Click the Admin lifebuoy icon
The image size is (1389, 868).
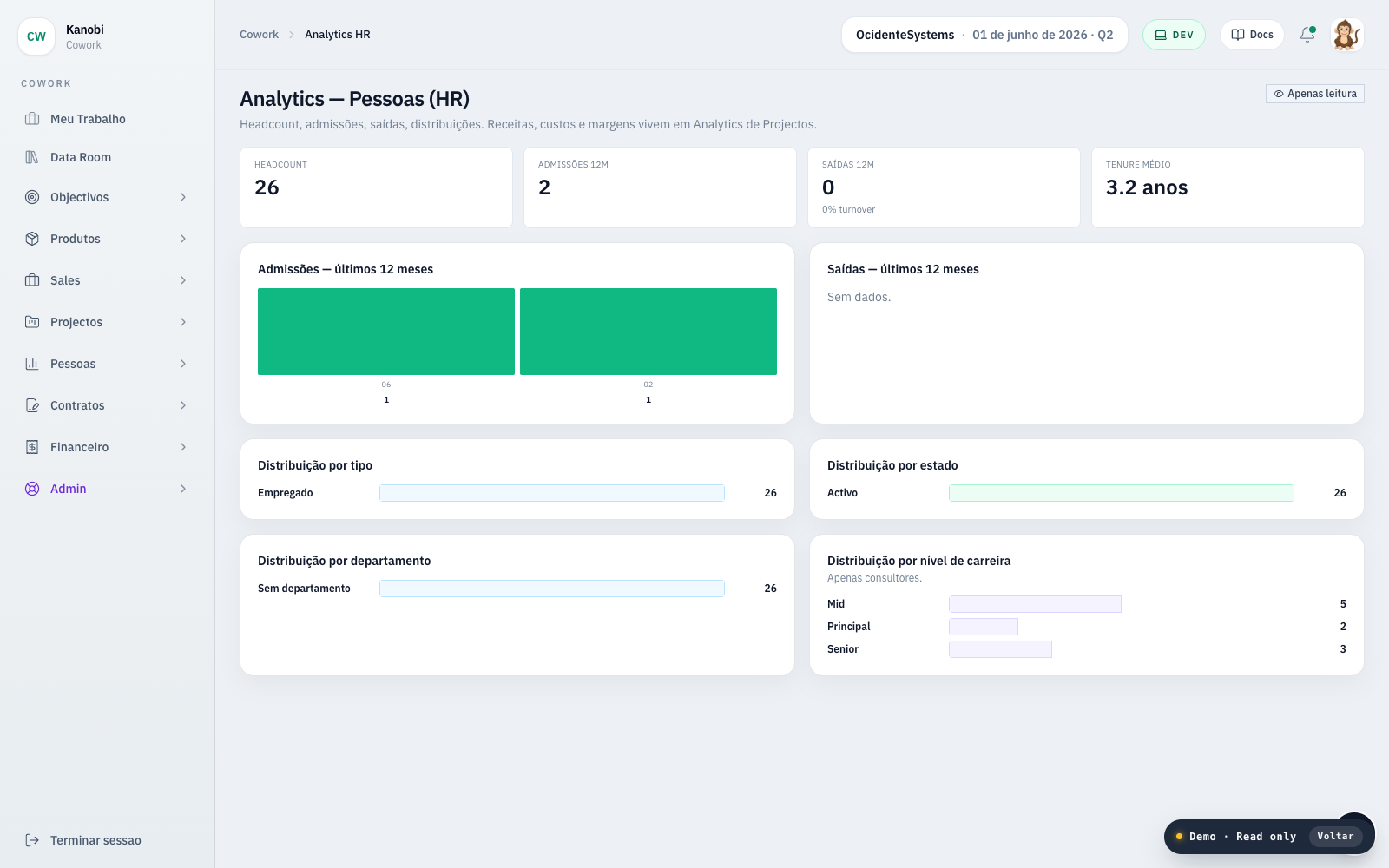pyautogui.click(x=32, y=489)
